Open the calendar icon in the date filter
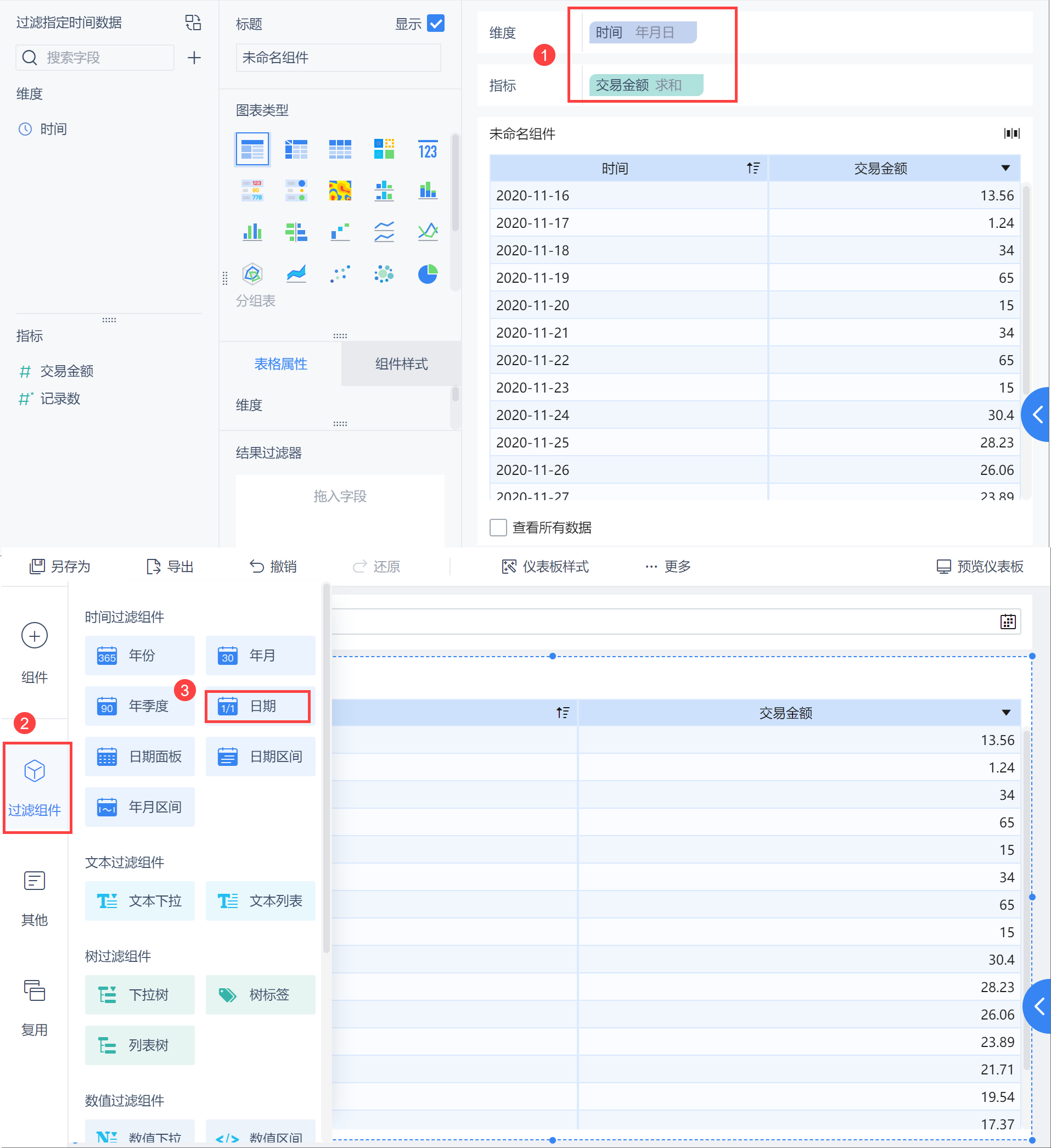The width and height of the screenshot is (1051, 1148). (x=1008, y=621)
